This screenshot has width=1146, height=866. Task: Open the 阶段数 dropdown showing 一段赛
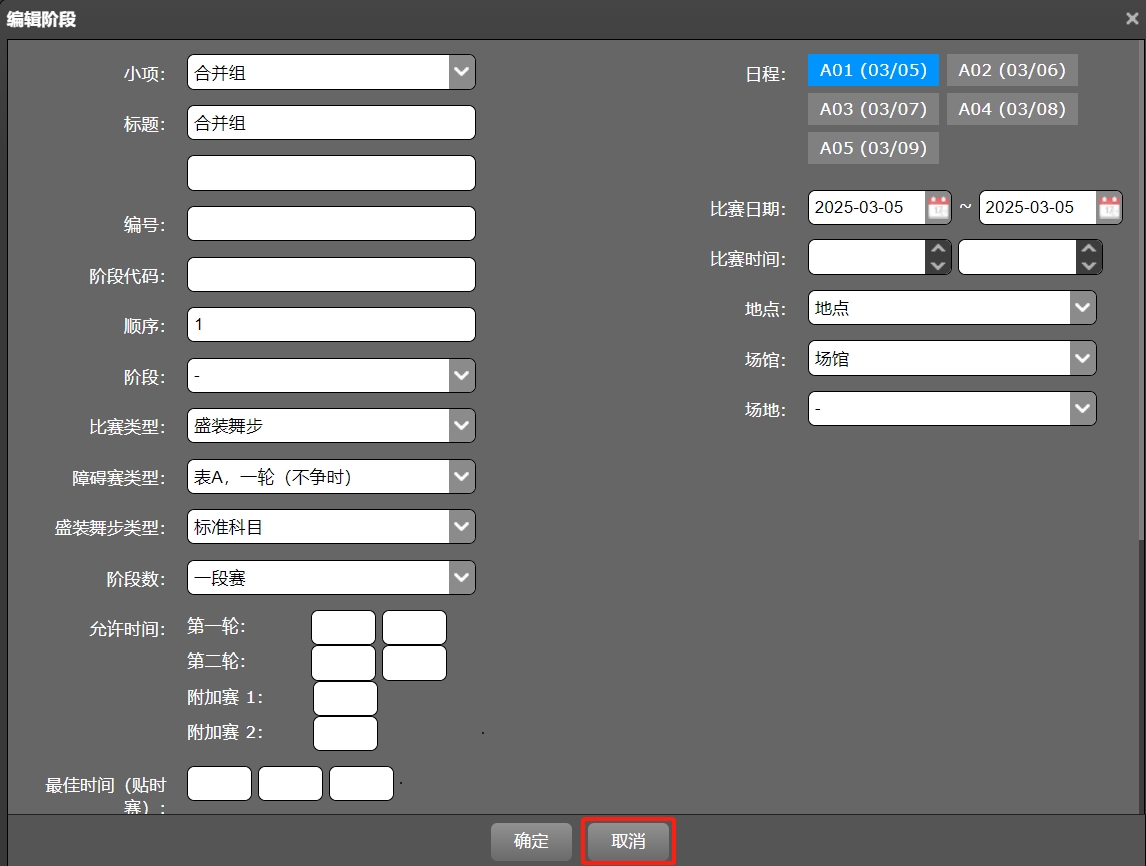(460, 577)
